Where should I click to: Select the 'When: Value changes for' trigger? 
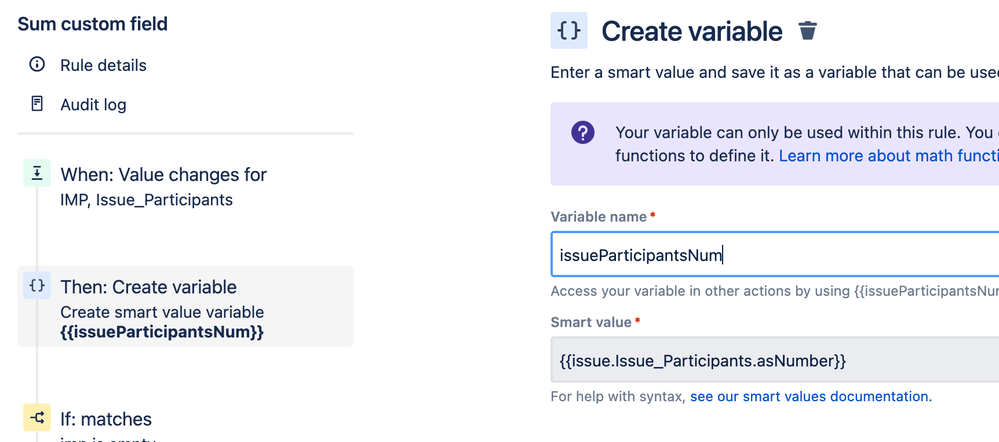pyautogui.click(x=163, y=174)
